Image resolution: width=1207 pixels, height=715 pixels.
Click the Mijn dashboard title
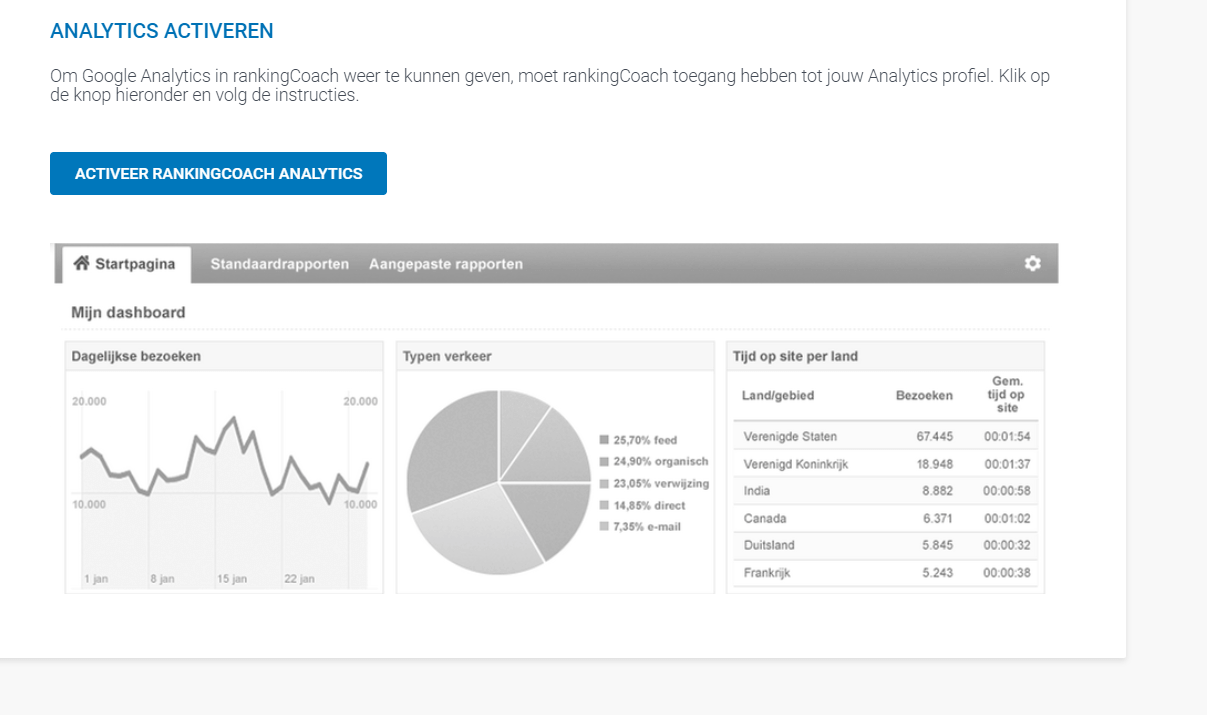tap(128, 312)
